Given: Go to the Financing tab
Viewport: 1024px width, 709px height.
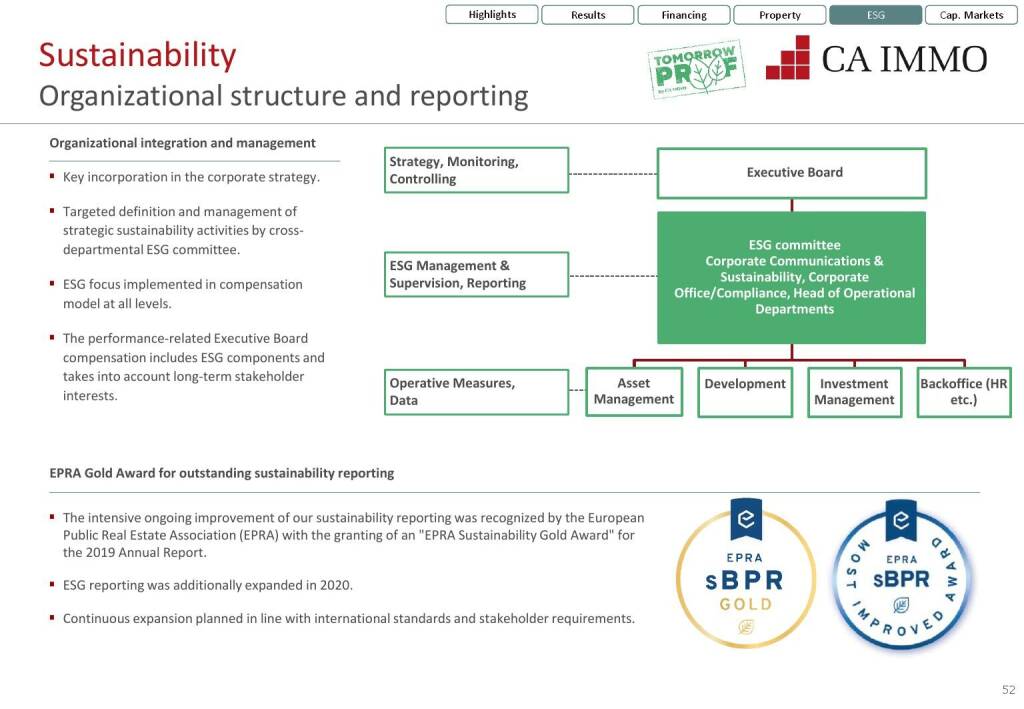Looking at the screenshot, I should point(684,15).
